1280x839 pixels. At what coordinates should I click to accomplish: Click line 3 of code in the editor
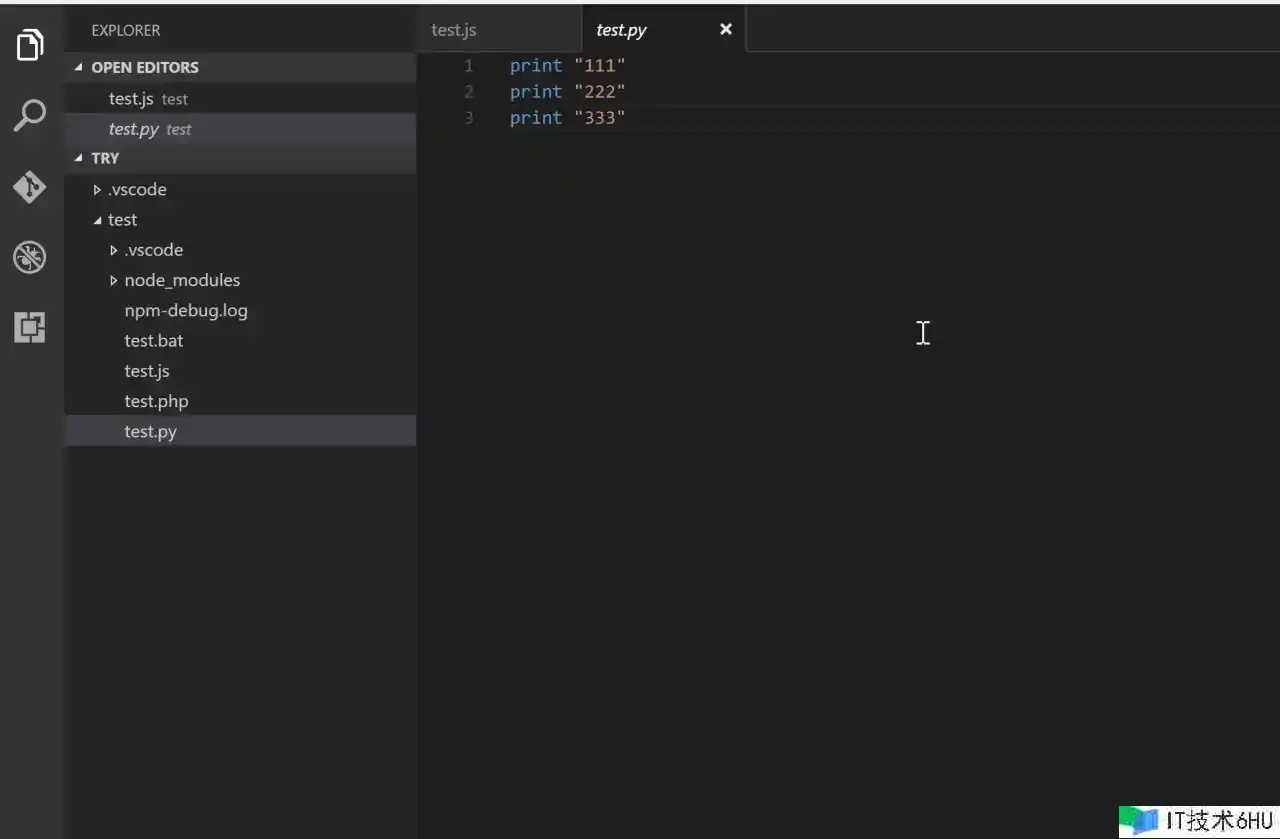567,118
